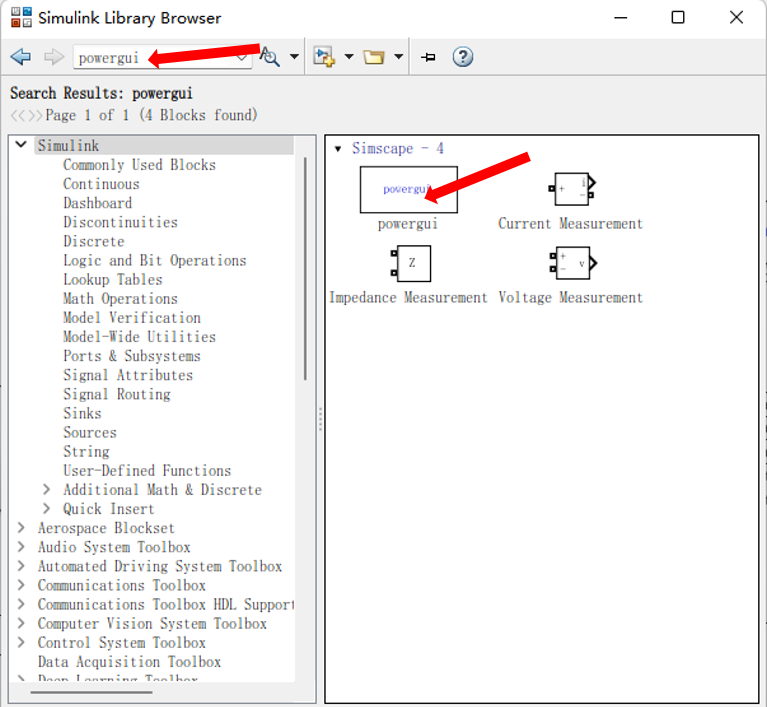Open the search options dropdown arrow
This screenshot has height=707, width=767.
coord(294,57)
